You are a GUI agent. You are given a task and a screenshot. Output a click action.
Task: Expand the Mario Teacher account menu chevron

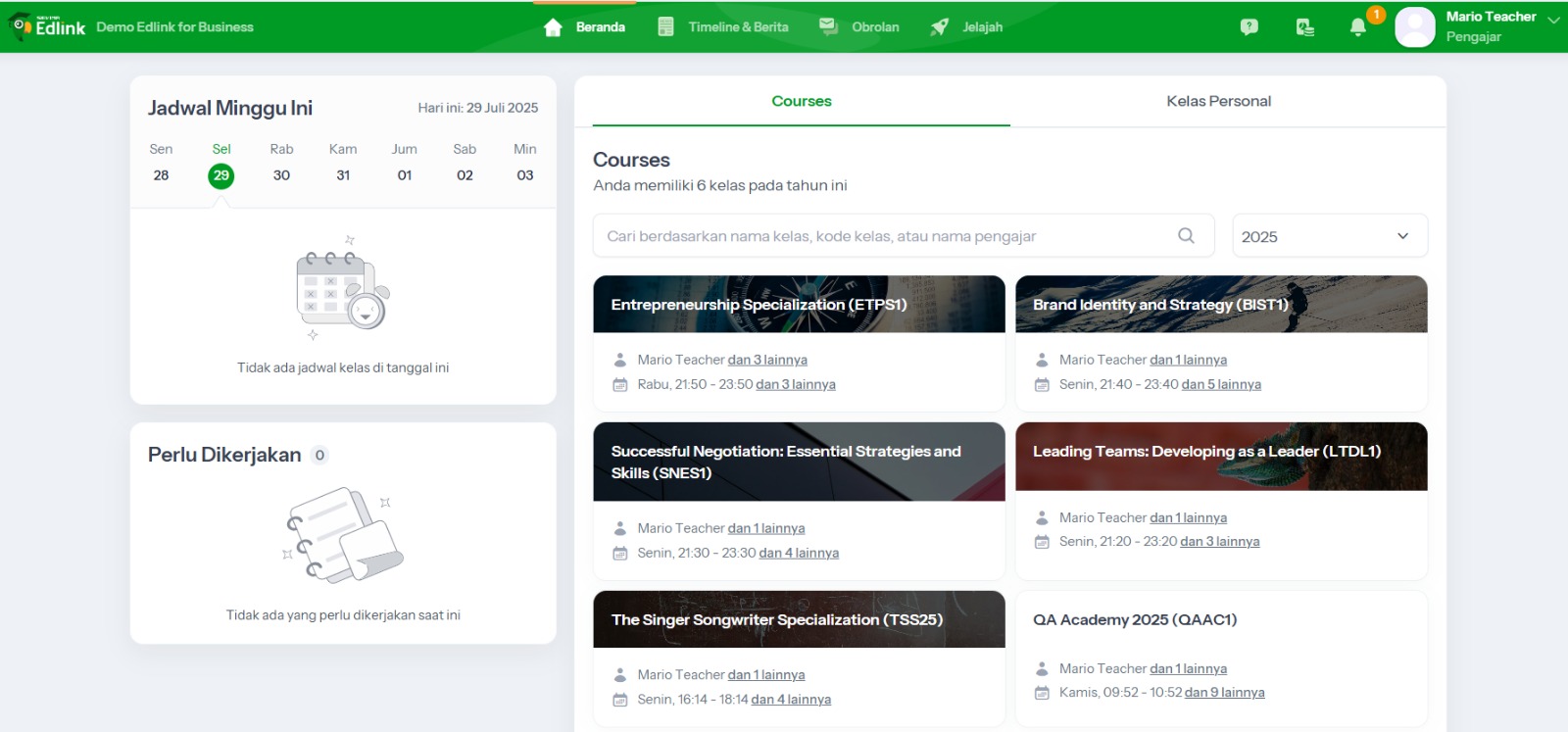pyautogui.click(x=1553, y=19)
